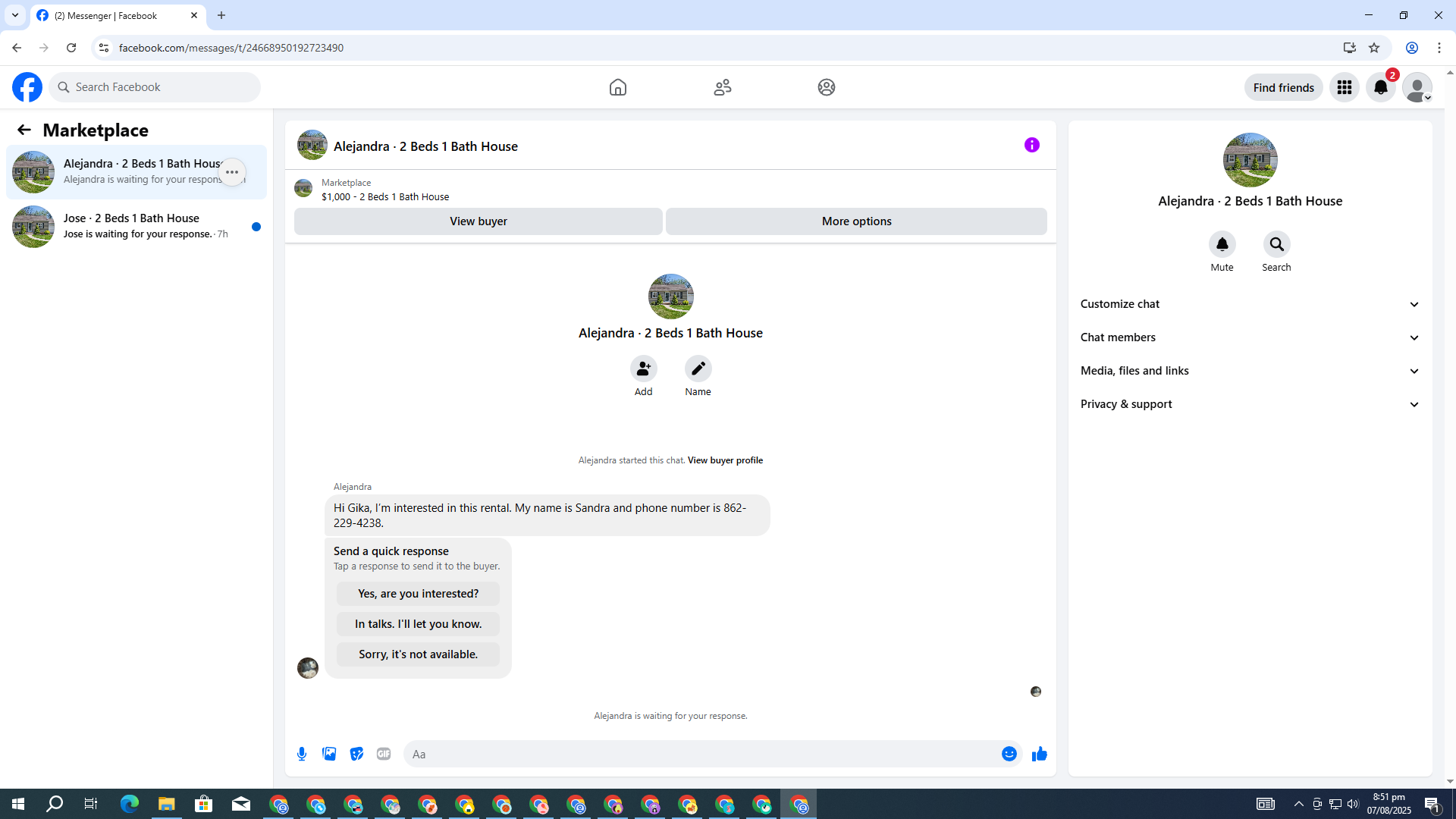Expand Privacy & support section

(1250, 404)
